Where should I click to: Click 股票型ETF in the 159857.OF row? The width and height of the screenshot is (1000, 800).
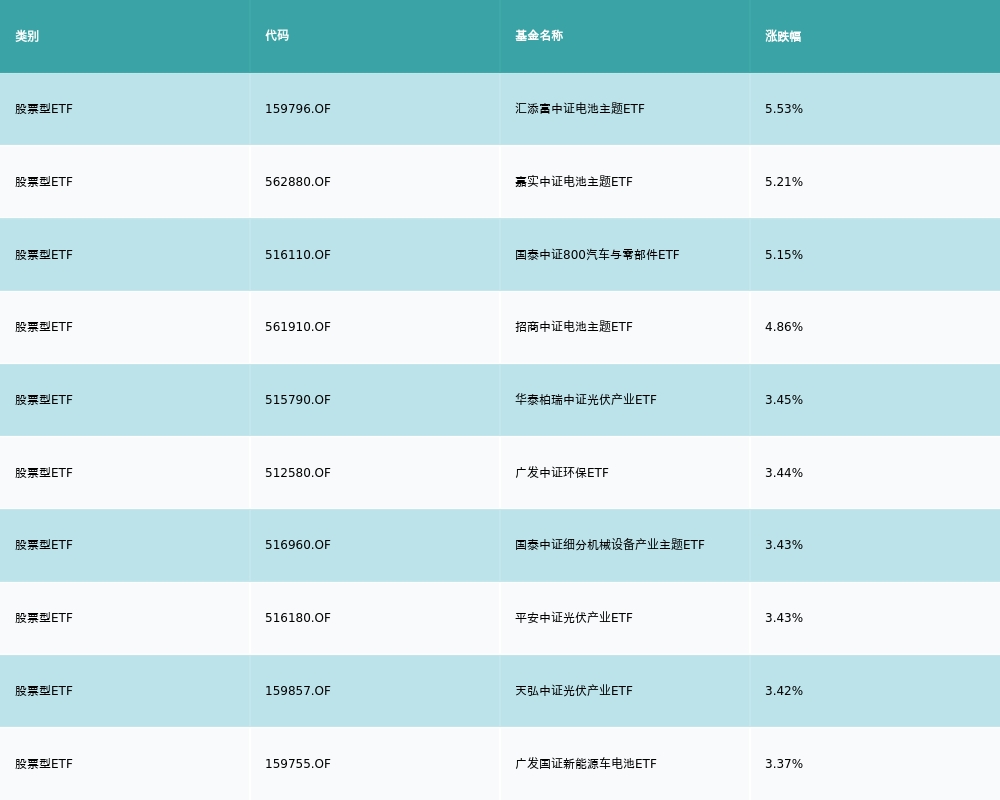[x=44, y=691]
